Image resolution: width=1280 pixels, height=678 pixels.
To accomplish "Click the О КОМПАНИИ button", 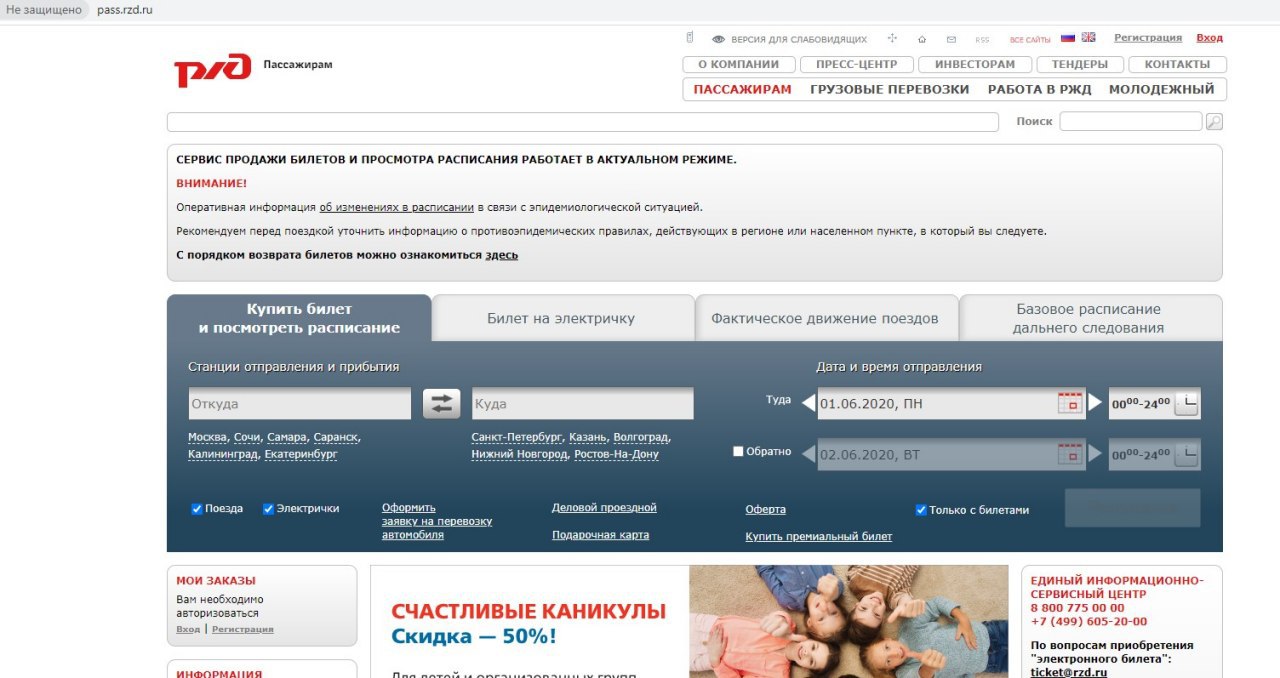I will click(739, 64).
